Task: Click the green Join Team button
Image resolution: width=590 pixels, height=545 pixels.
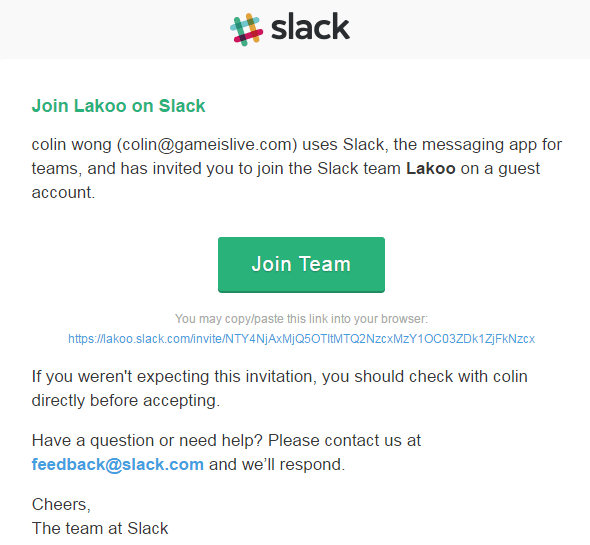Action: click(x=301, y=265)
